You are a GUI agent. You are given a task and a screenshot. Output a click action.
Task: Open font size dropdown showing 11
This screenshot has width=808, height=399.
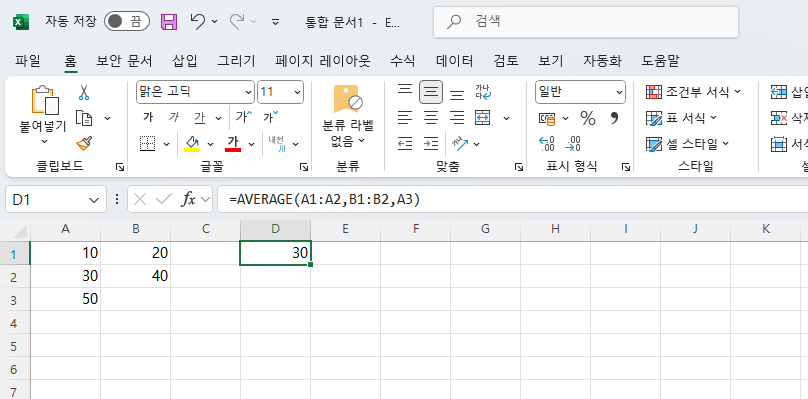coord(298,92)
